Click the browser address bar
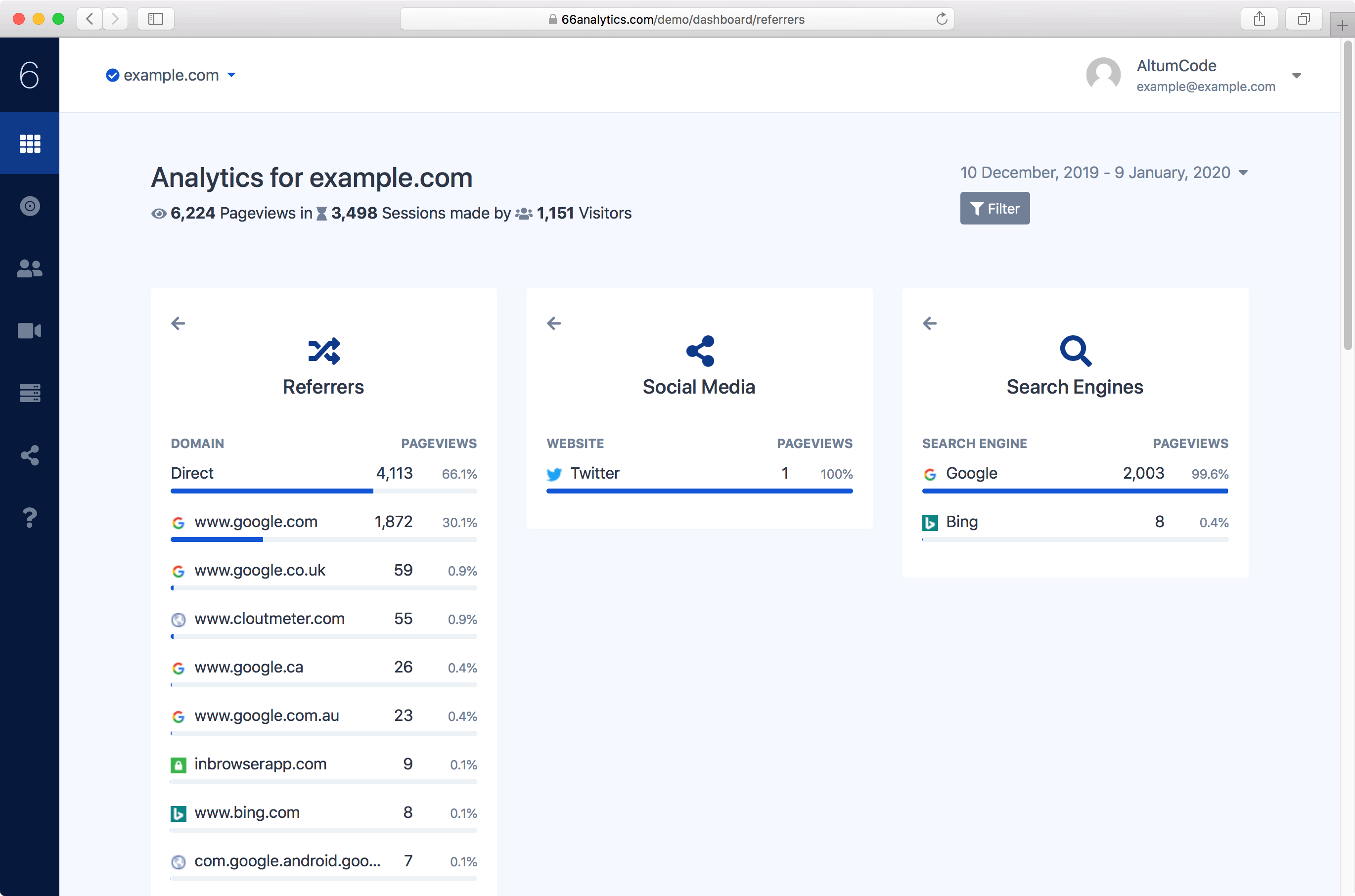The height and width of the screenshot is (896, 1355). (x=677, y=19)
